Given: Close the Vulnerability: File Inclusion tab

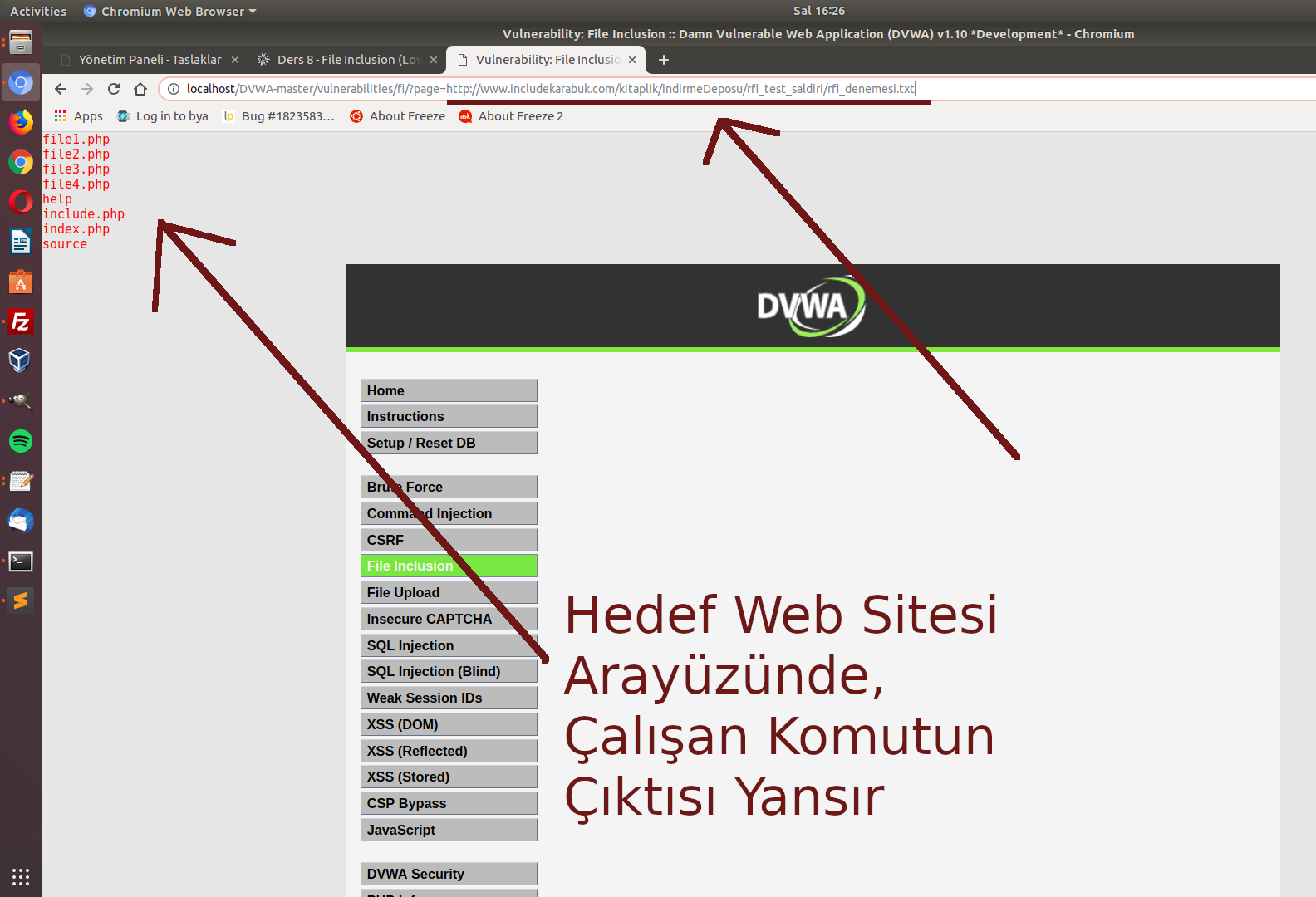Looking at the screenshot, I should 632,60.
